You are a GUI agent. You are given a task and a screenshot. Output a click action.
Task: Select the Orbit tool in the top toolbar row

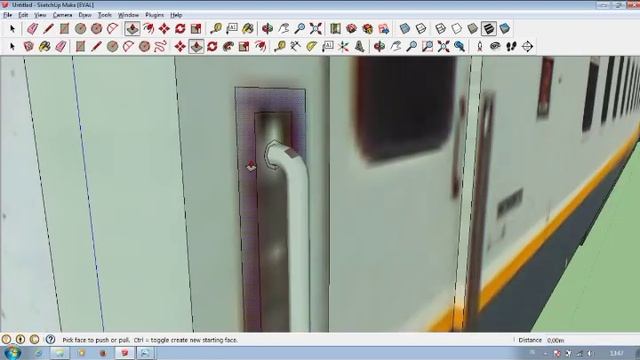(267, 29)
